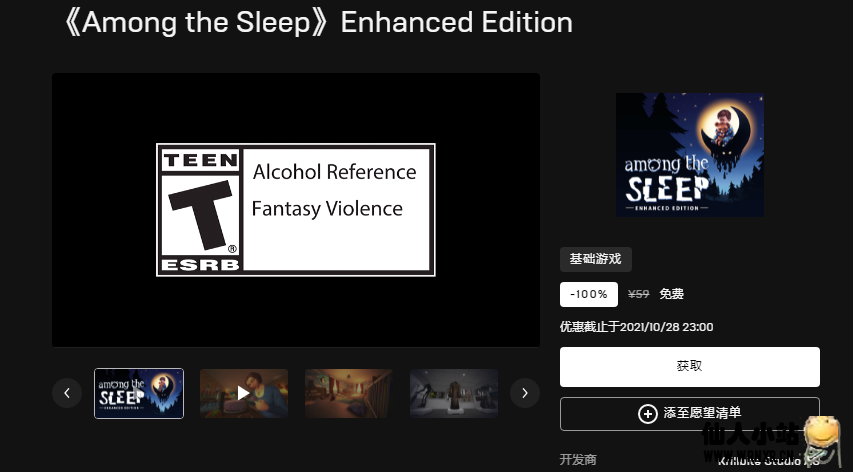This screenshot has height=472, width=853.
Task: Click the plus circle wishlist icon
Action: pyautogui.click(x=647, y=414)
